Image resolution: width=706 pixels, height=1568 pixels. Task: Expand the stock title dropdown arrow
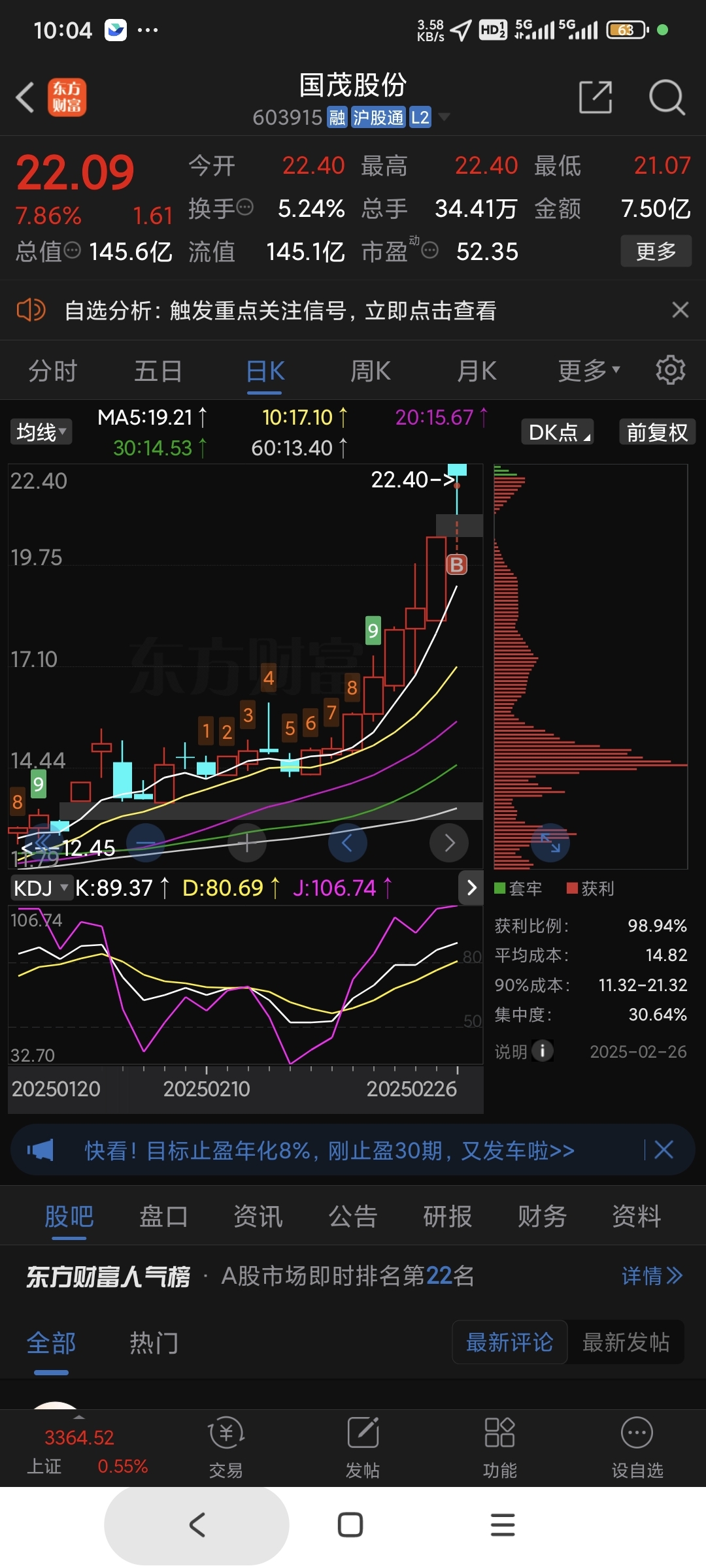point(444,117)
